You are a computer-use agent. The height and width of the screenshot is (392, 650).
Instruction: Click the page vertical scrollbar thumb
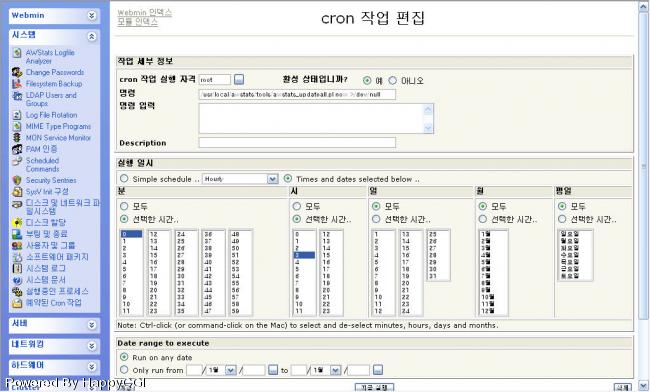pos(643,166)
